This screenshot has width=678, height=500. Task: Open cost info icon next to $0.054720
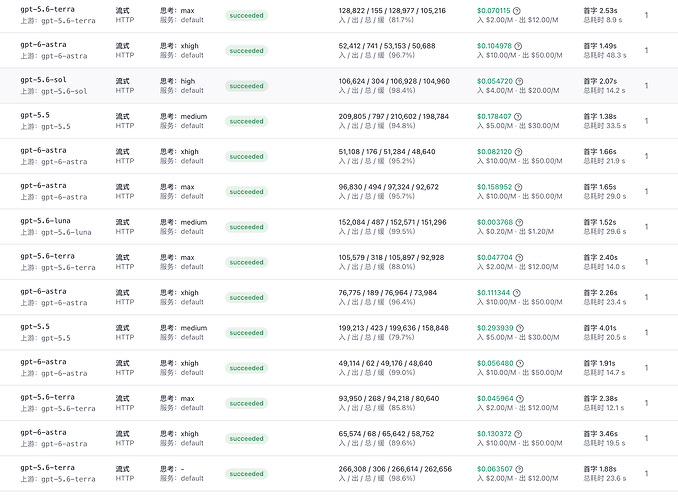point(519,81)
